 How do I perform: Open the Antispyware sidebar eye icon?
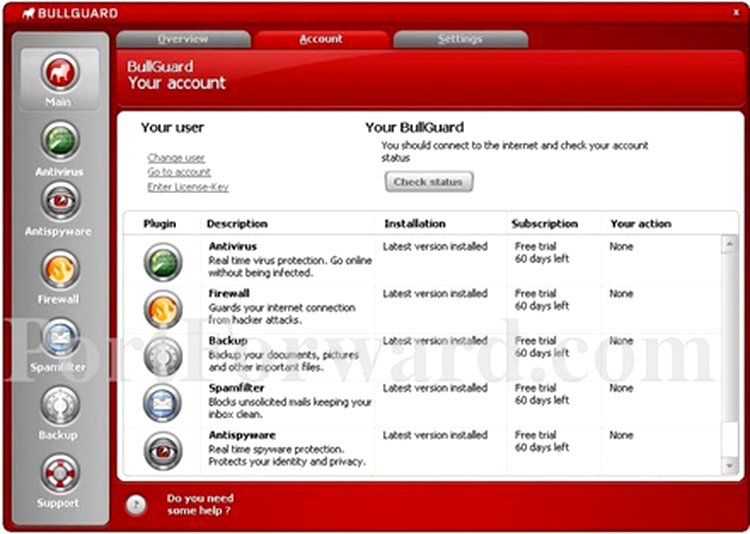(60, 201)
